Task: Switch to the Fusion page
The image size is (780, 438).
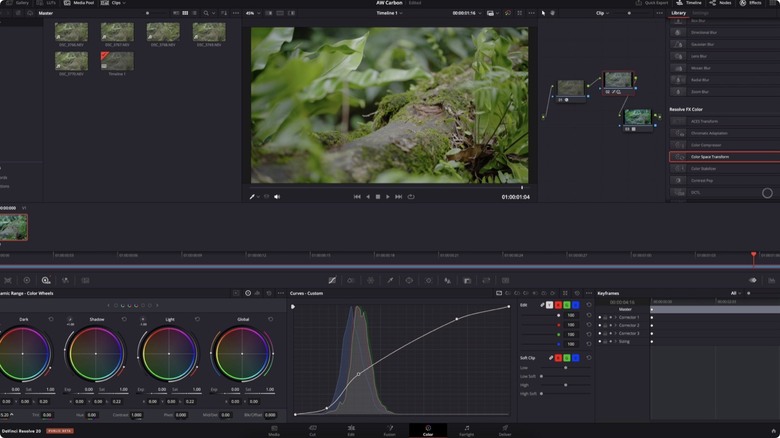Action: pos(390,431)
